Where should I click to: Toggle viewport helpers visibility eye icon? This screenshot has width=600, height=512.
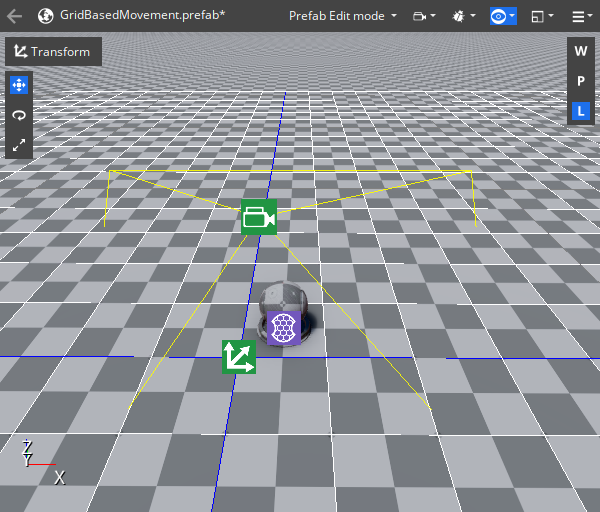click(x=502, y=16)
